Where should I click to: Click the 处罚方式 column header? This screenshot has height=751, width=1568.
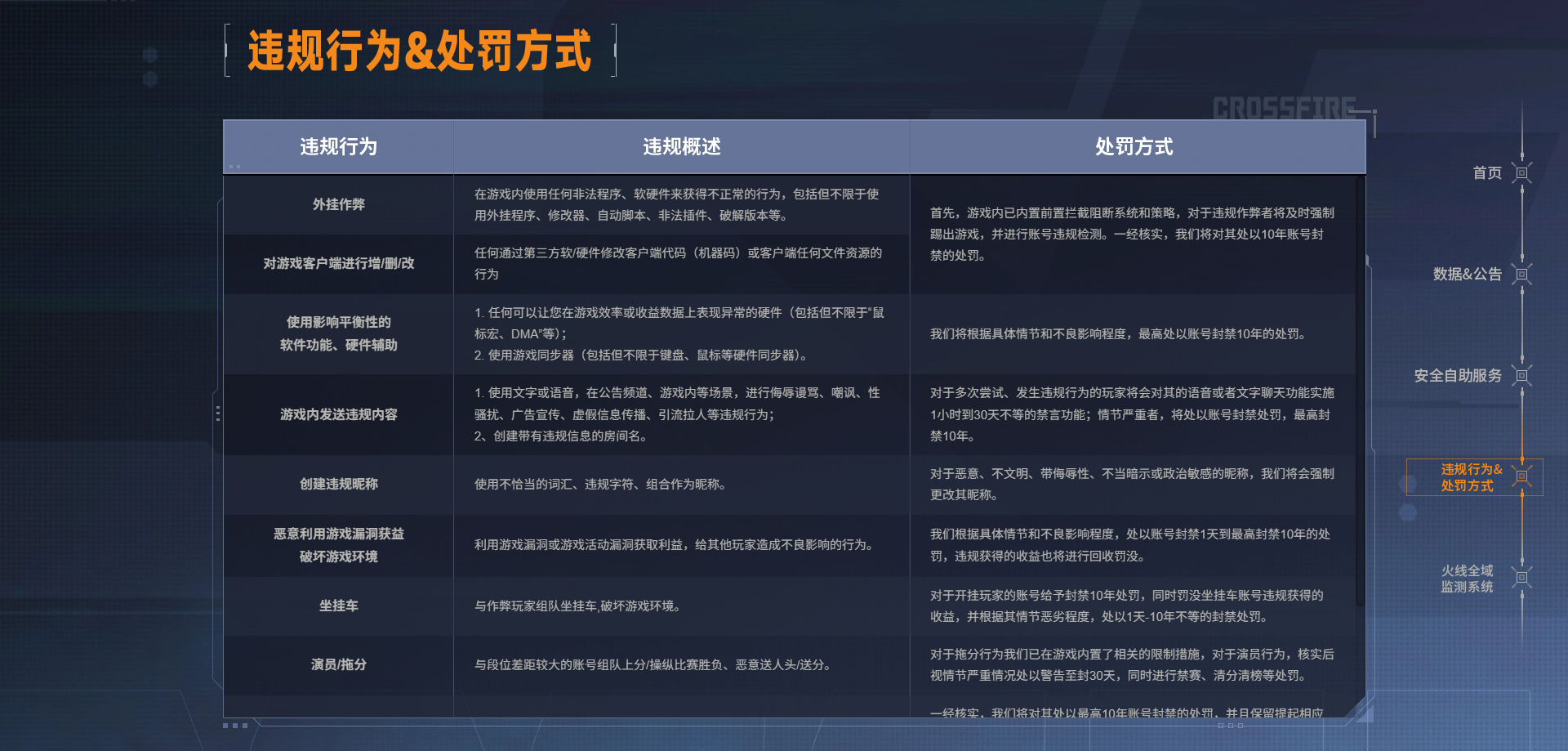coord(1134,147)
